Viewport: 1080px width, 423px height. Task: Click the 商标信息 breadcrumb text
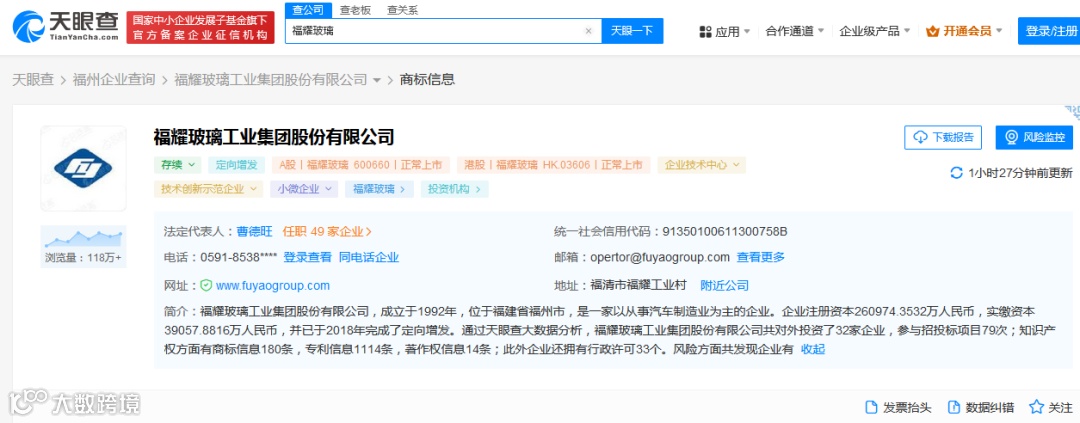coord(427,79)
